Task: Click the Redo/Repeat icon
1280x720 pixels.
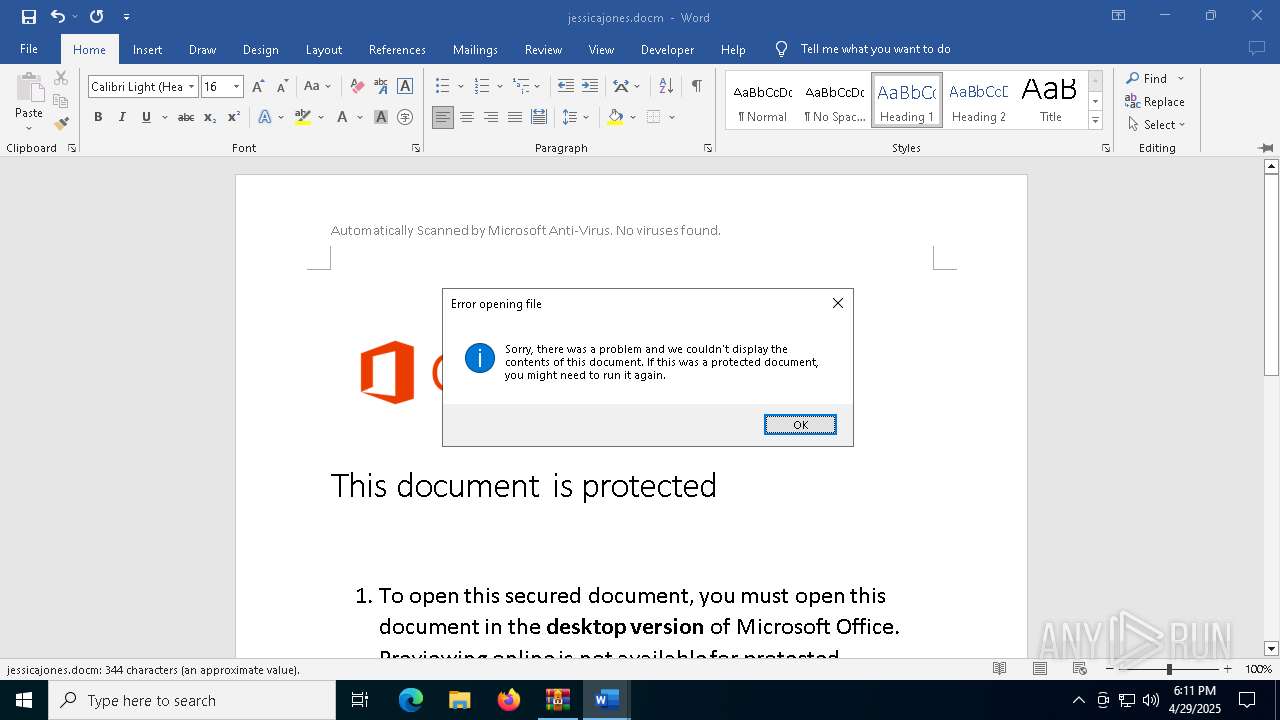Action: 97,17
